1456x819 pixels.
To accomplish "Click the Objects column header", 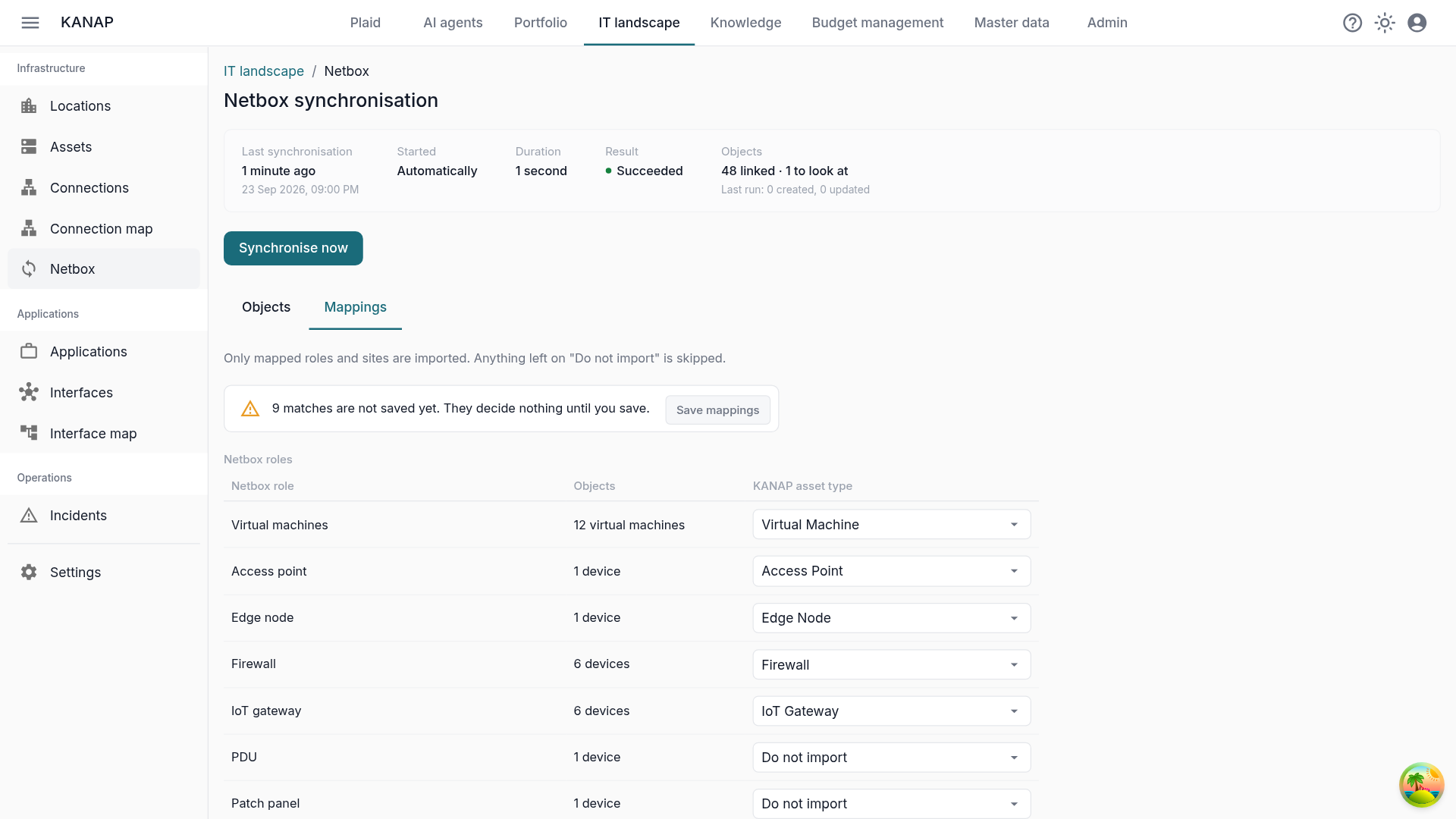I will point(594,486).
